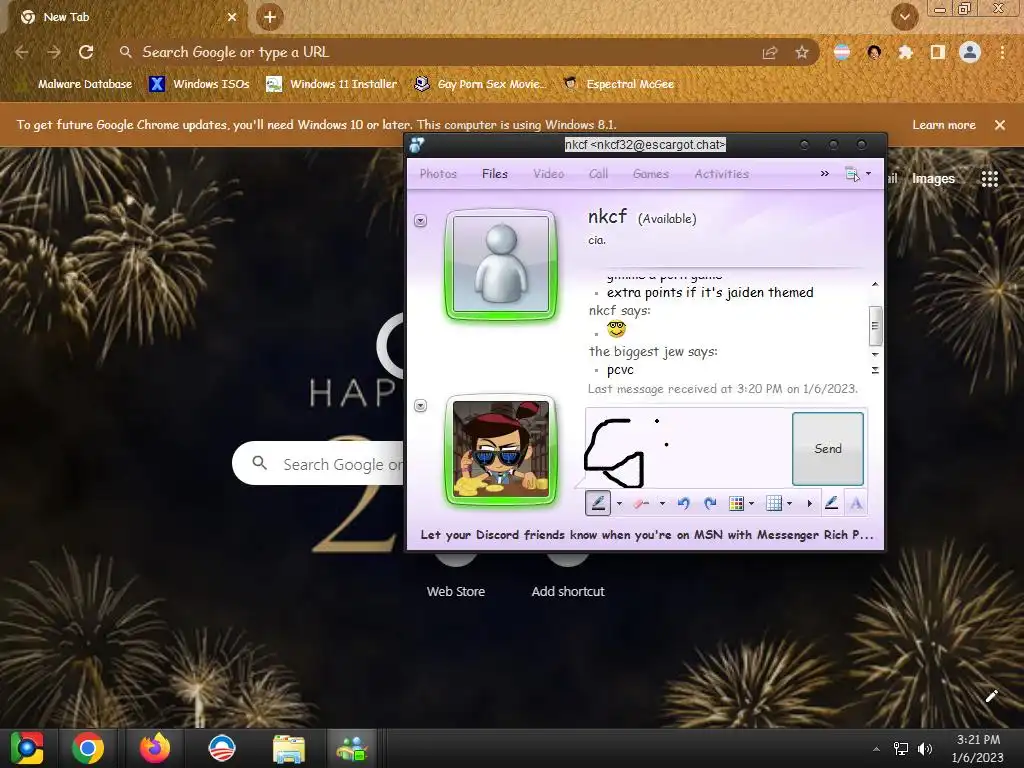Viewport: 1024px width, 768px height.
Task: Expand the grid background dropdown arrow
Action: click(790, 504)
